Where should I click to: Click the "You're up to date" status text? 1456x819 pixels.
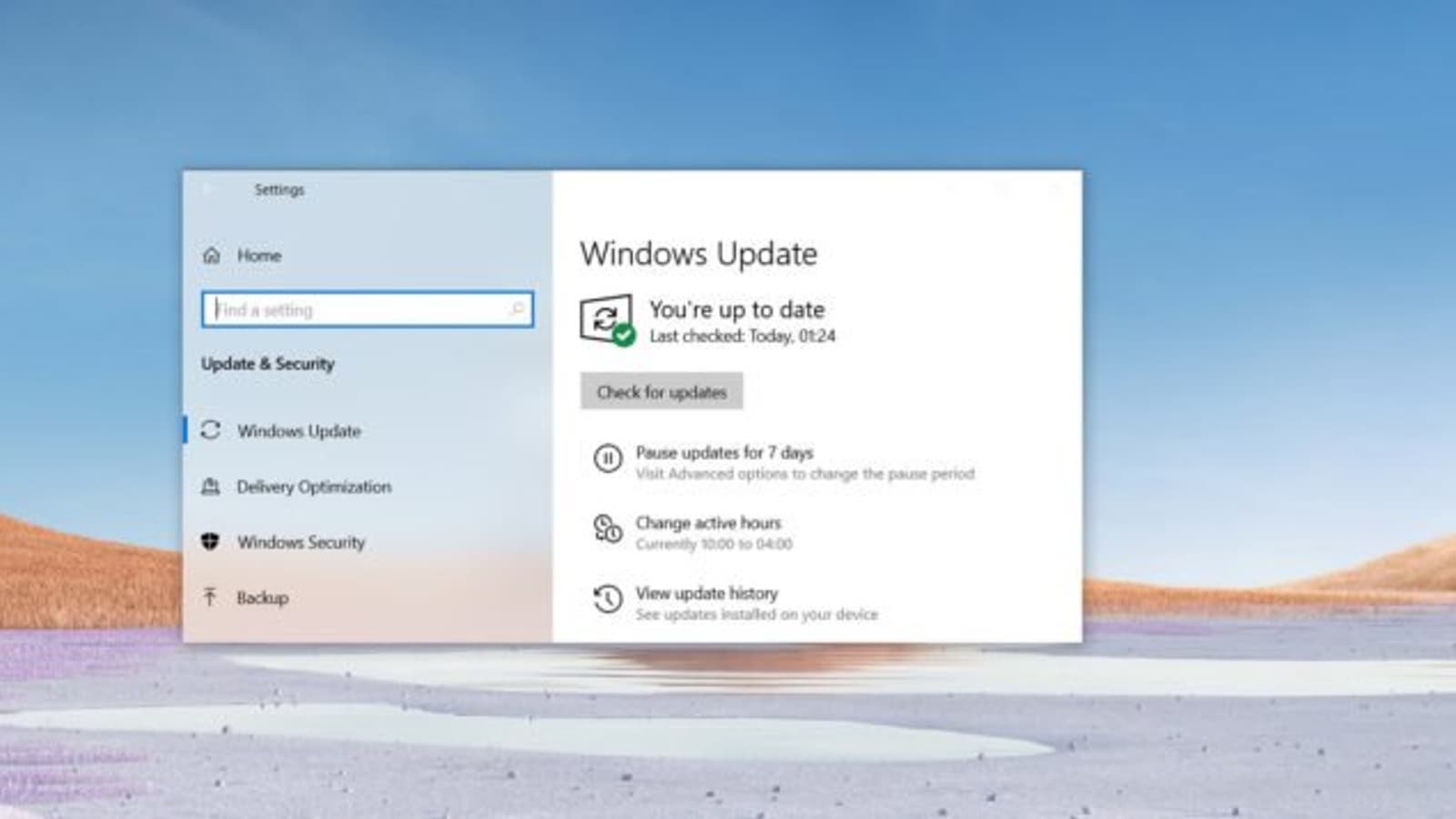[x=737, y=309]
